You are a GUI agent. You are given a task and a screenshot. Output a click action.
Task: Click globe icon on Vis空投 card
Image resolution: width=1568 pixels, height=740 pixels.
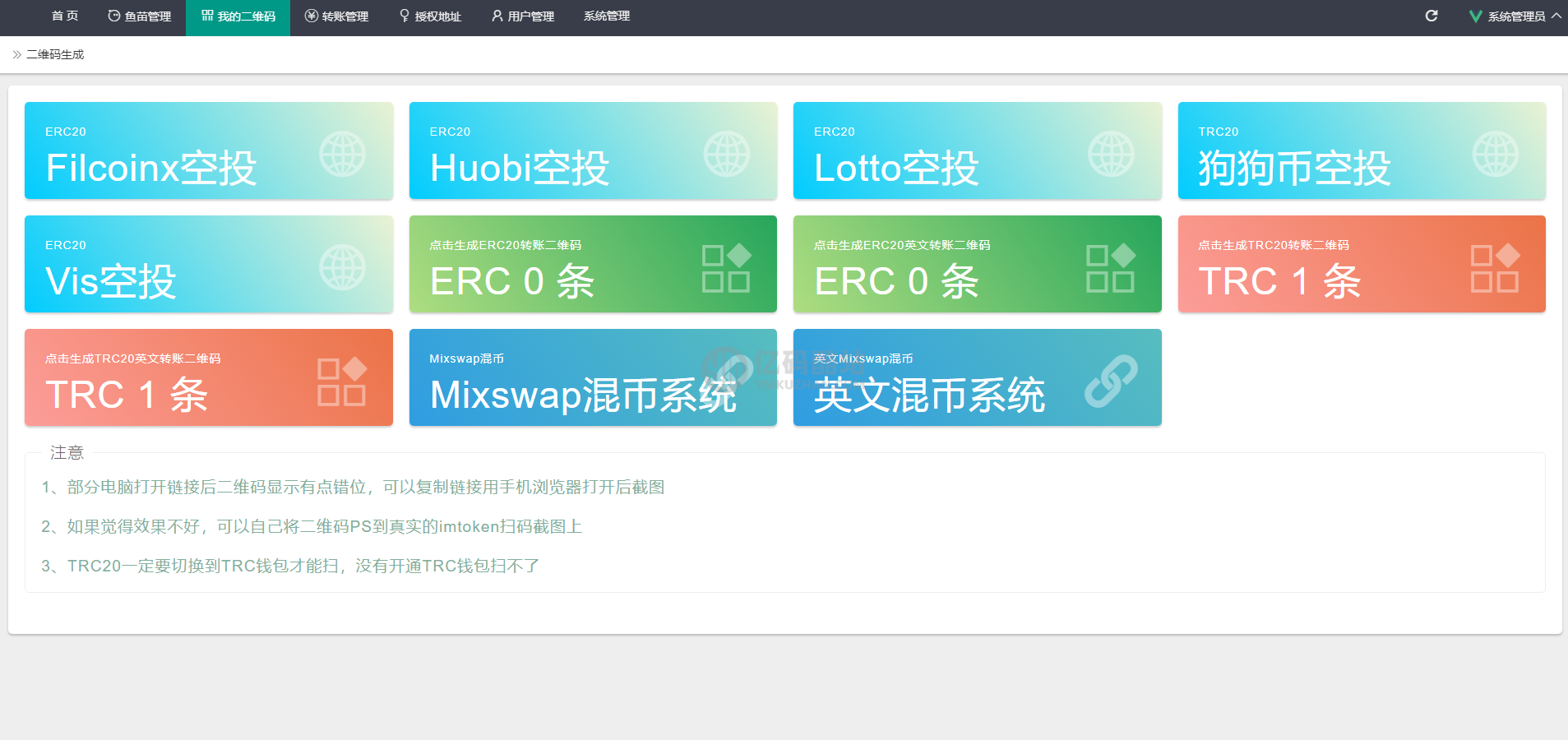coord(342,267)
